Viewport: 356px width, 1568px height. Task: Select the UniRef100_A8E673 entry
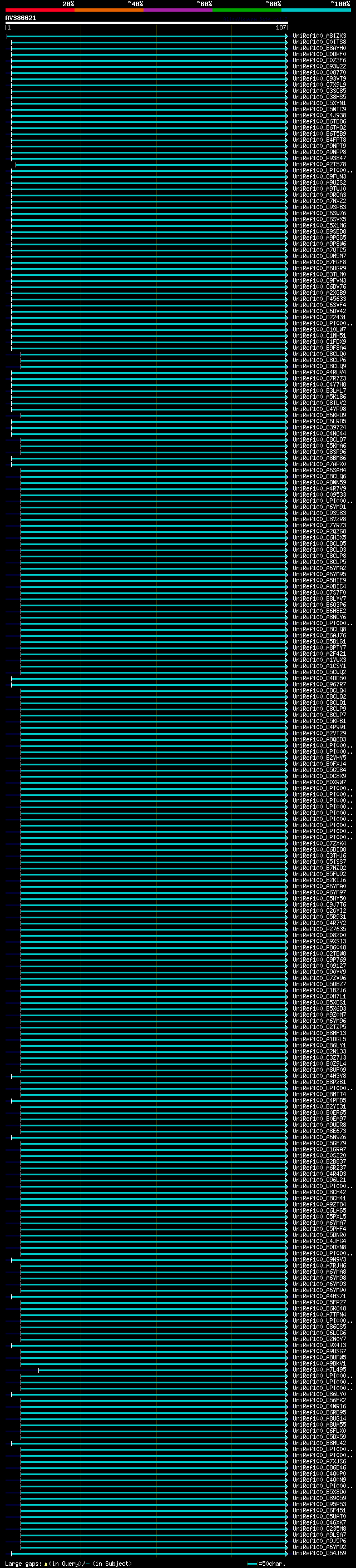(319, 1131)
